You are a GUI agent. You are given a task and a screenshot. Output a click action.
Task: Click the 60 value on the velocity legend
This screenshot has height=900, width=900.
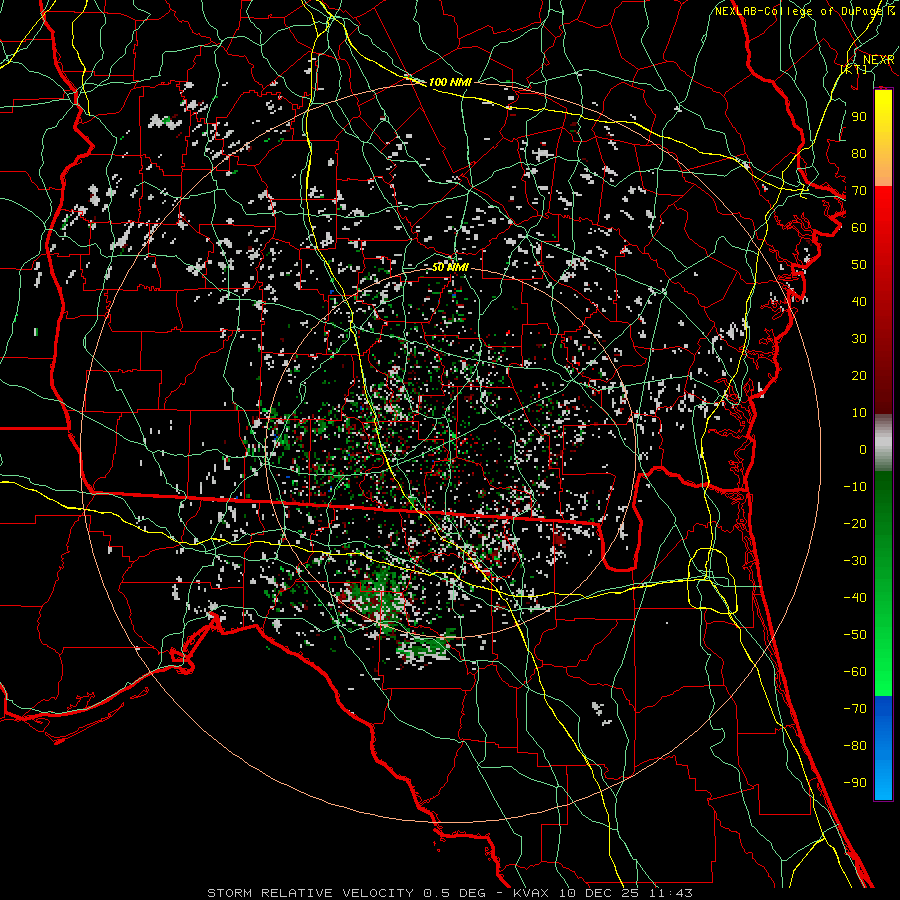tap(859, 227)
